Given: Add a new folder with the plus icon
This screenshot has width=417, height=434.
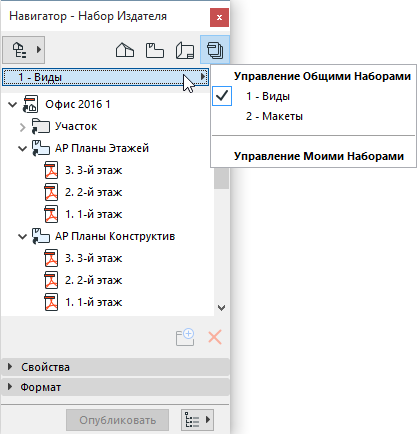Looking at the screenshot, I should [185, 337].
